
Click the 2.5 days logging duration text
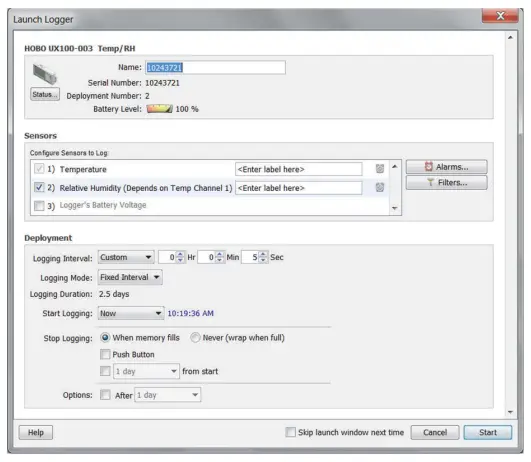(114, 294)
